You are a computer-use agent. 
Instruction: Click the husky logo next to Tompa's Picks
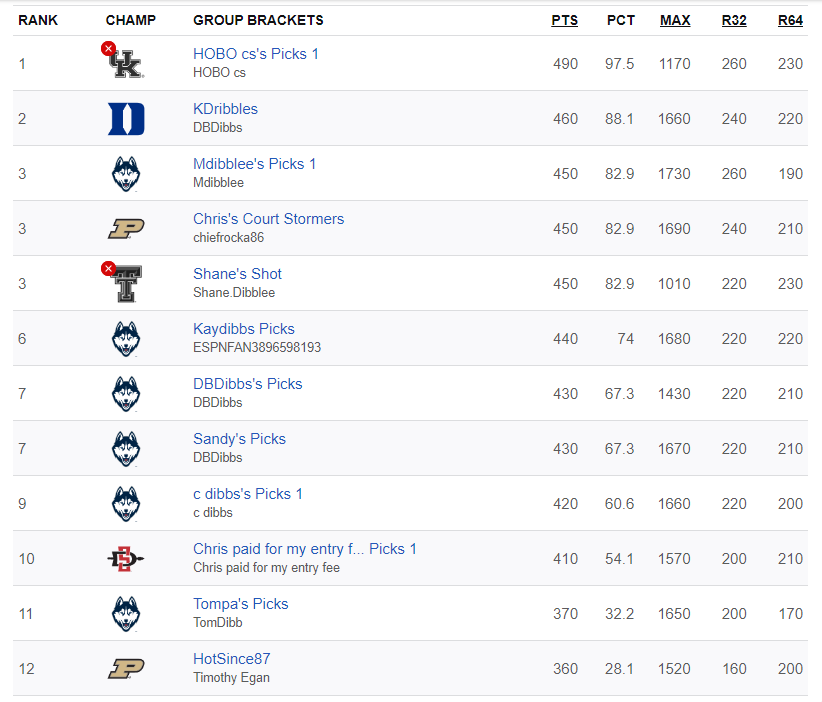pyautogui.click(x=126, y=614)
